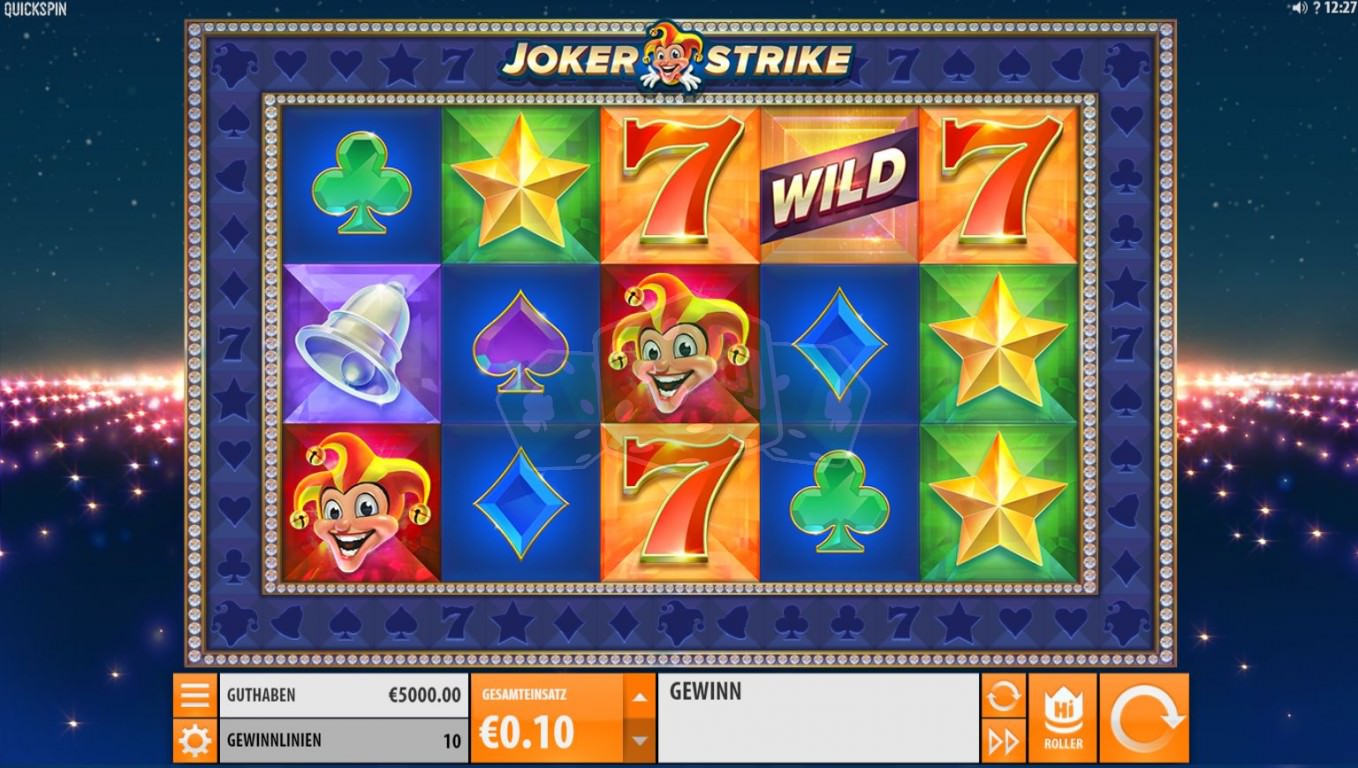Open settings via the gear icon

(195, 741)
